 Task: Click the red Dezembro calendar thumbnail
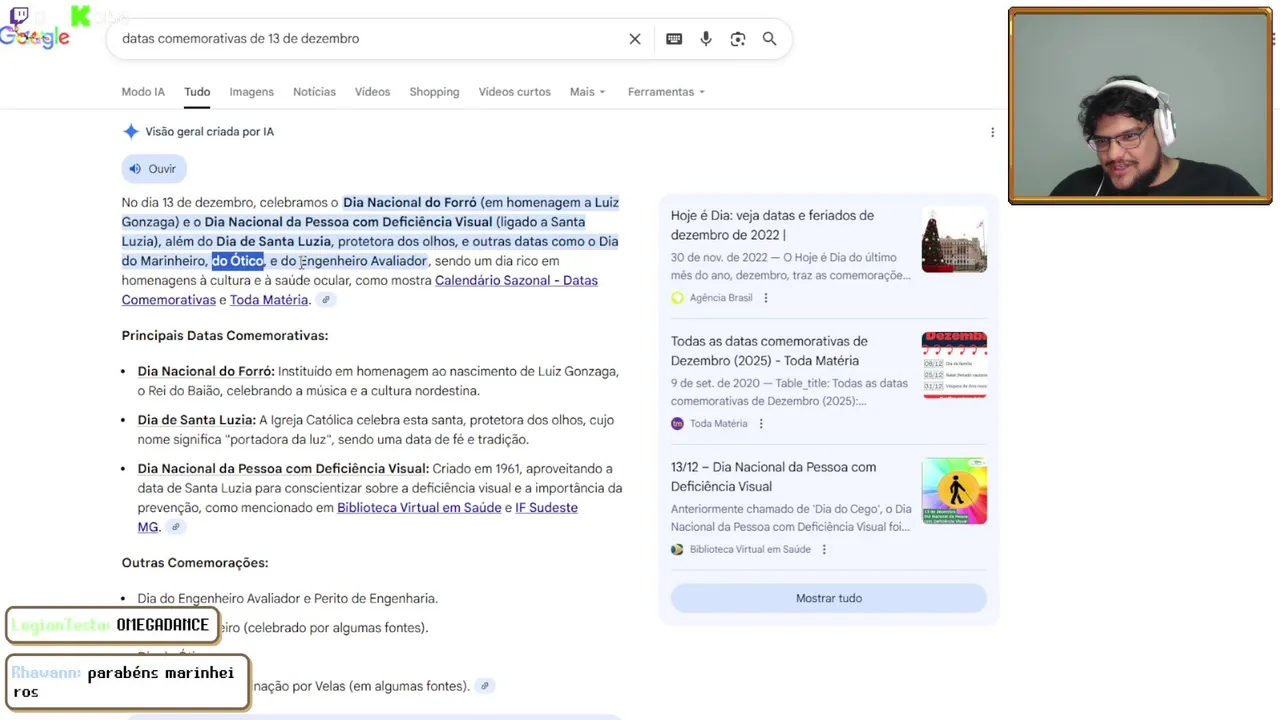(x=954, y=366)
